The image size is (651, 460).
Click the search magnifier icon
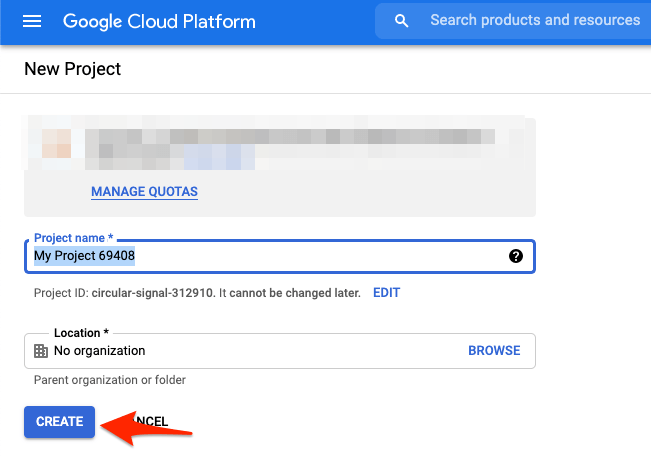click(401, 21)
